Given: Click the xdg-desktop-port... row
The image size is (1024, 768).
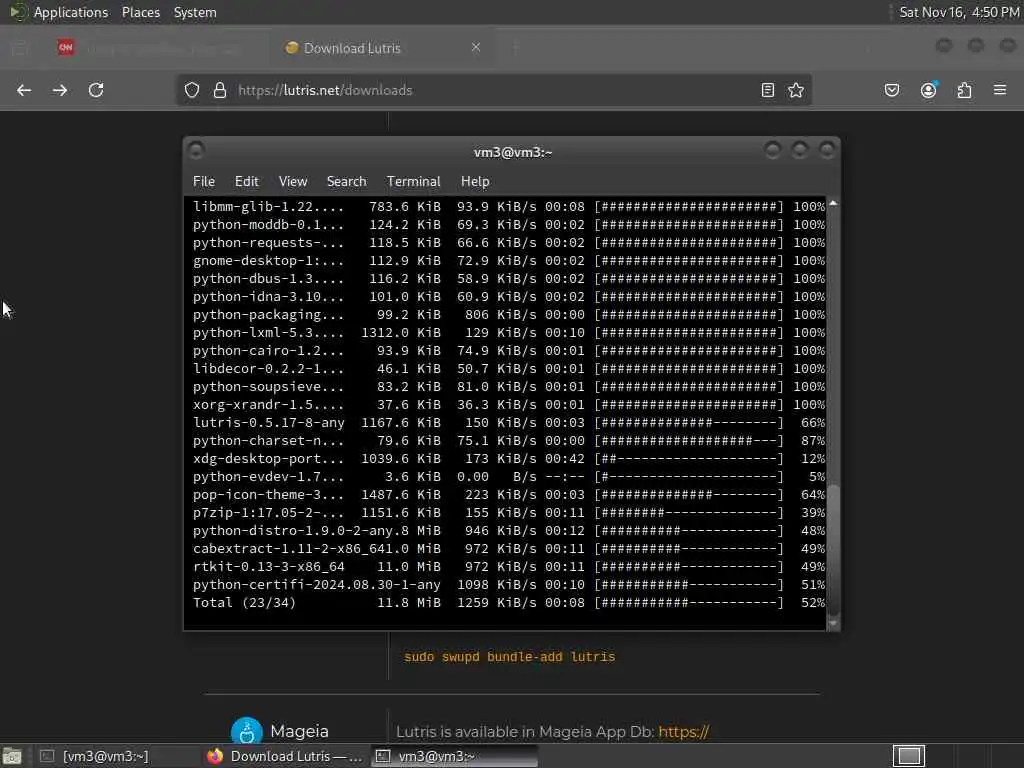Looking at the screenshot, I should tap(509, 458).
